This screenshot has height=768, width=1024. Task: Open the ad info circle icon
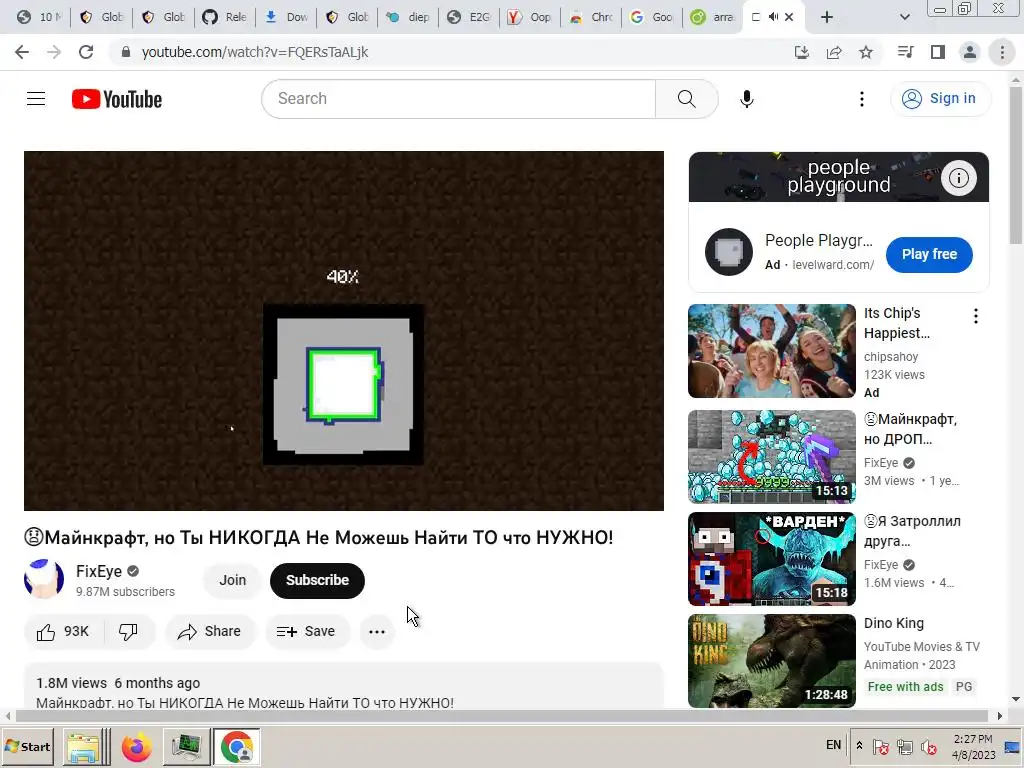[958, 178]
